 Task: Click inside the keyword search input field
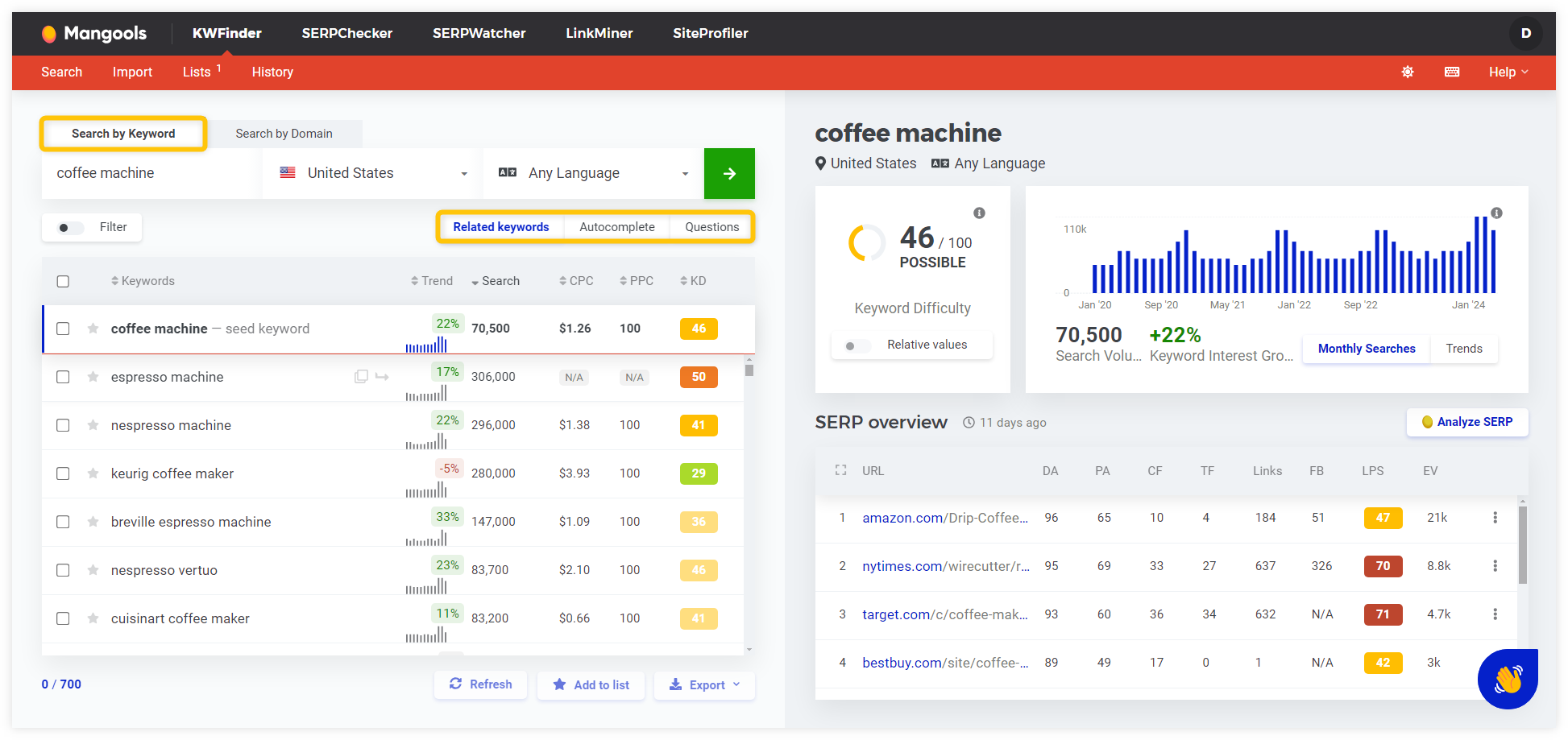pos(150,172)
